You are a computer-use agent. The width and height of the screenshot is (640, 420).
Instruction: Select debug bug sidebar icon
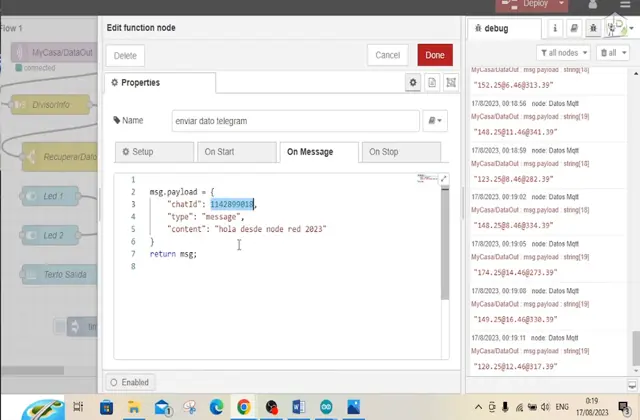click(594, 28)
